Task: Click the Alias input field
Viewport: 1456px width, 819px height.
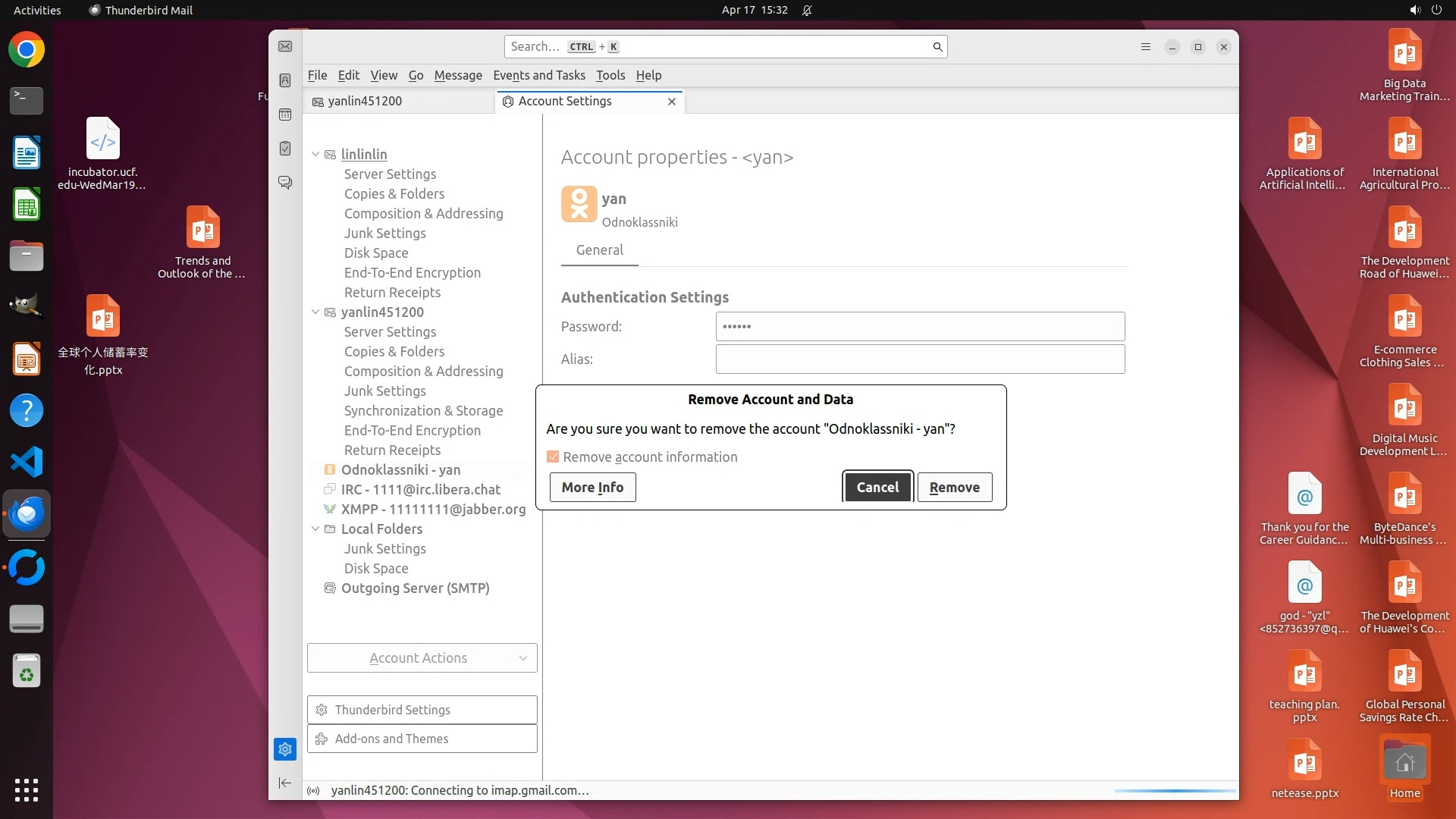Action: click(919, 359)
